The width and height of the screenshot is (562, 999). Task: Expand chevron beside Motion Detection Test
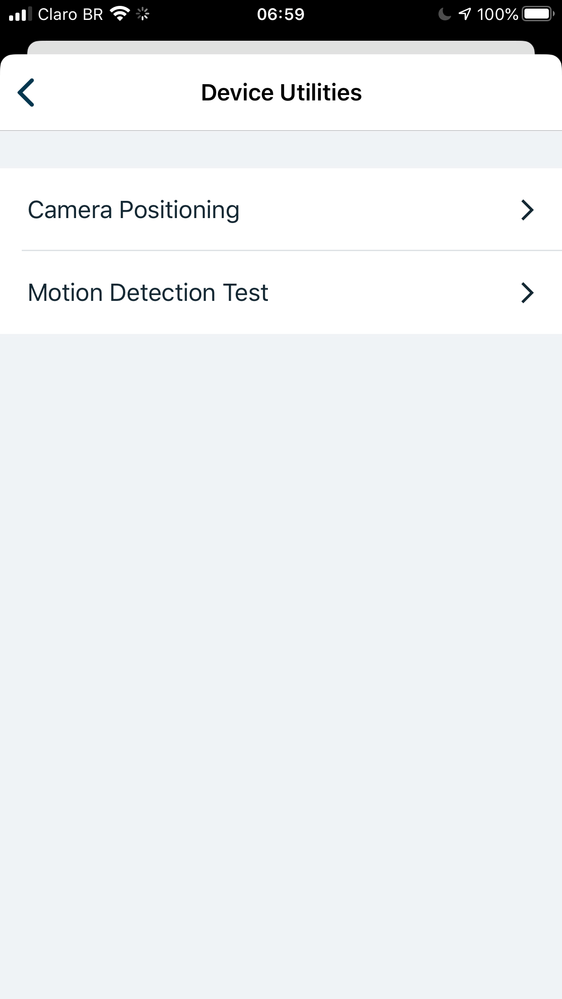[527, 292]
